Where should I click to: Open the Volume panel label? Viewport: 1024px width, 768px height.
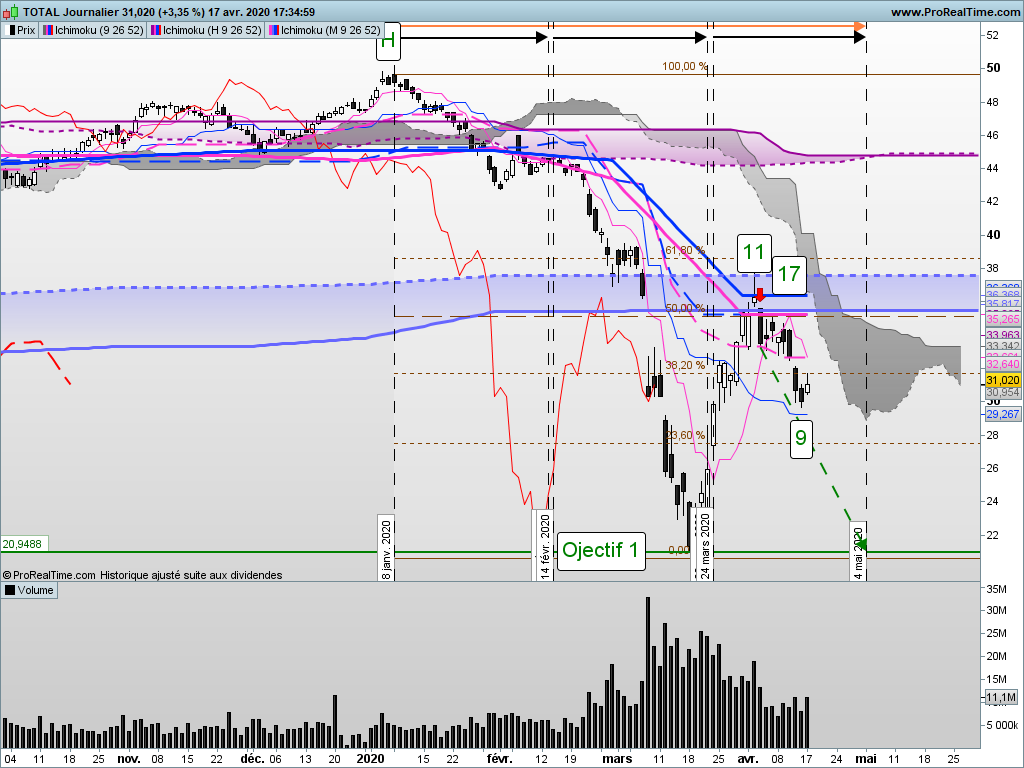coord(29,590)
